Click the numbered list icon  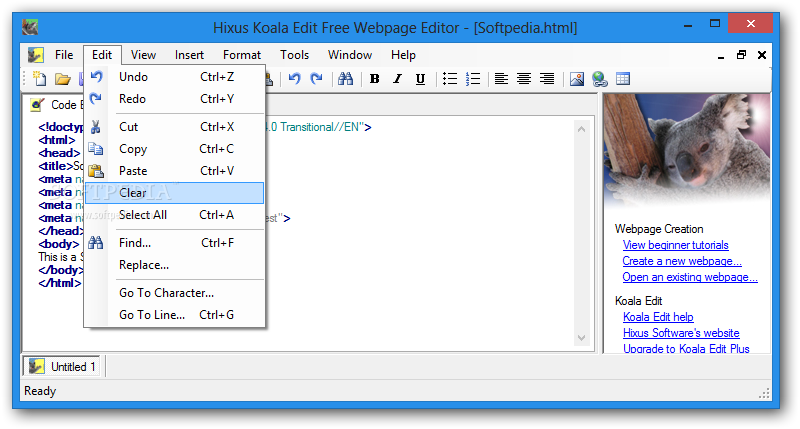click(x=473, y=79)
